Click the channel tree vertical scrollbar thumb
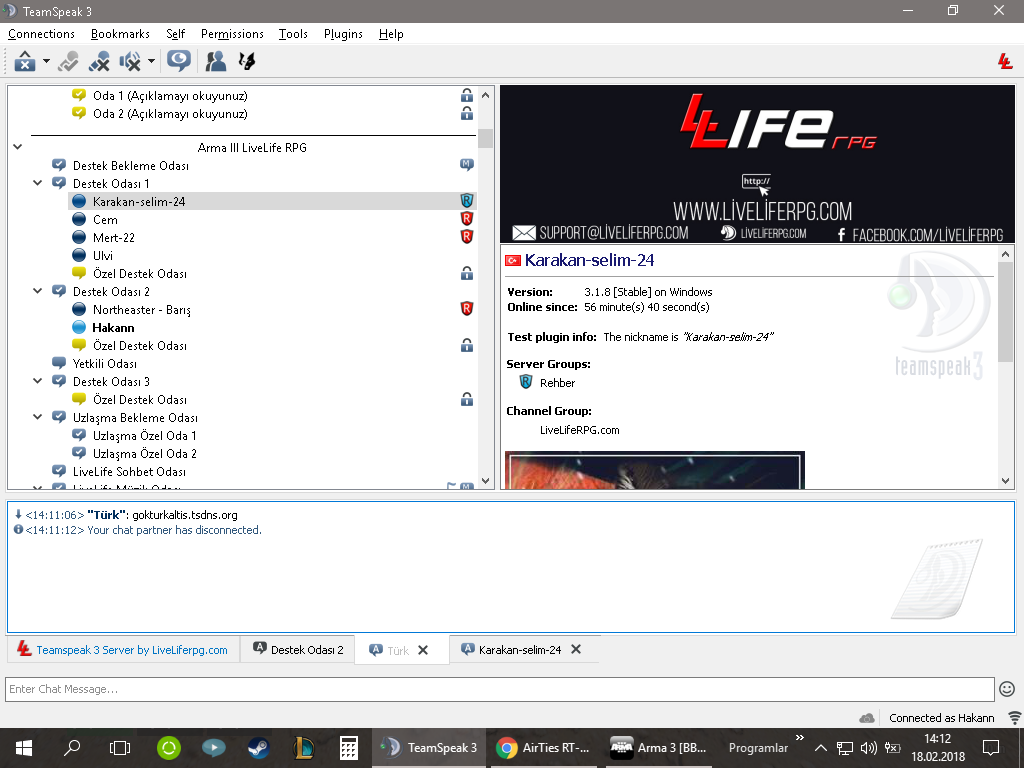 coord(485,138)
